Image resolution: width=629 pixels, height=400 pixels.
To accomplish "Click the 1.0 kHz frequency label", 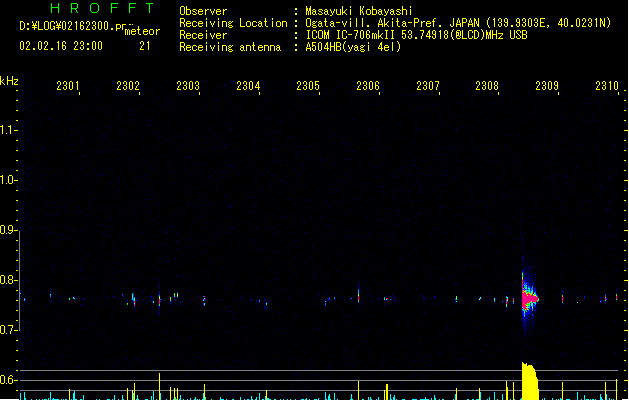I will tap(8, 180).
